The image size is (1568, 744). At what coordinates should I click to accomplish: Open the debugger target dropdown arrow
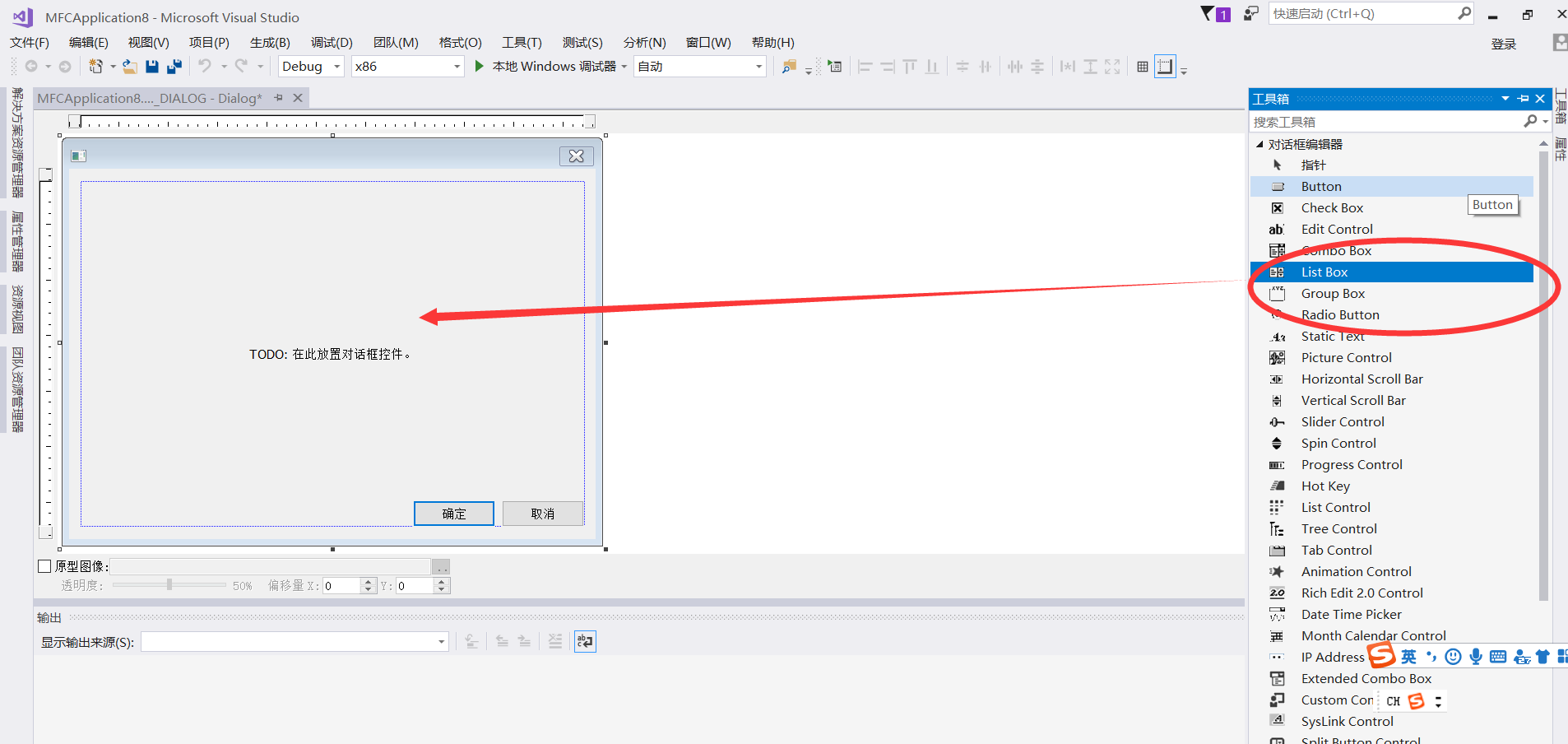coord(624,67)
